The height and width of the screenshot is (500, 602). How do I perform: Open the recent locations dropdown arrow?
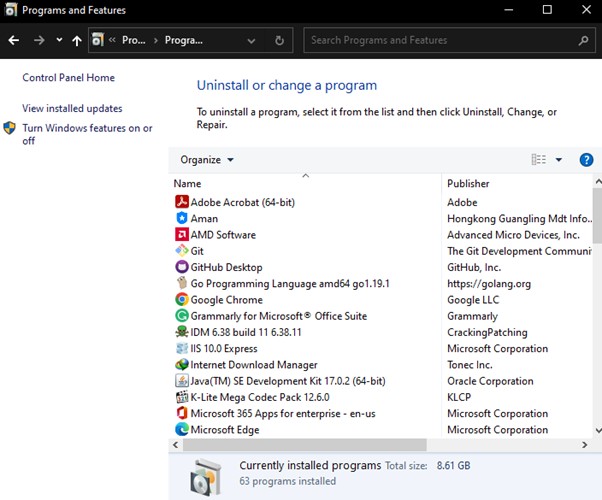pyautogui.click(x=59, y=39)
